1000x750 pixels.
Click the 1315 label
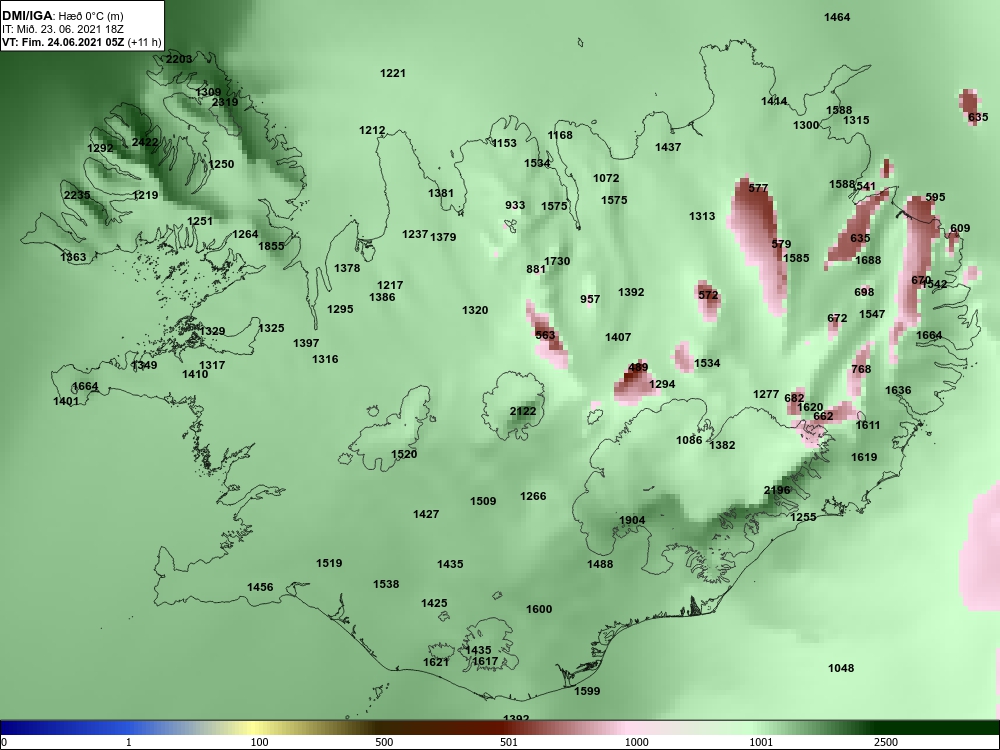click(856, 120)
